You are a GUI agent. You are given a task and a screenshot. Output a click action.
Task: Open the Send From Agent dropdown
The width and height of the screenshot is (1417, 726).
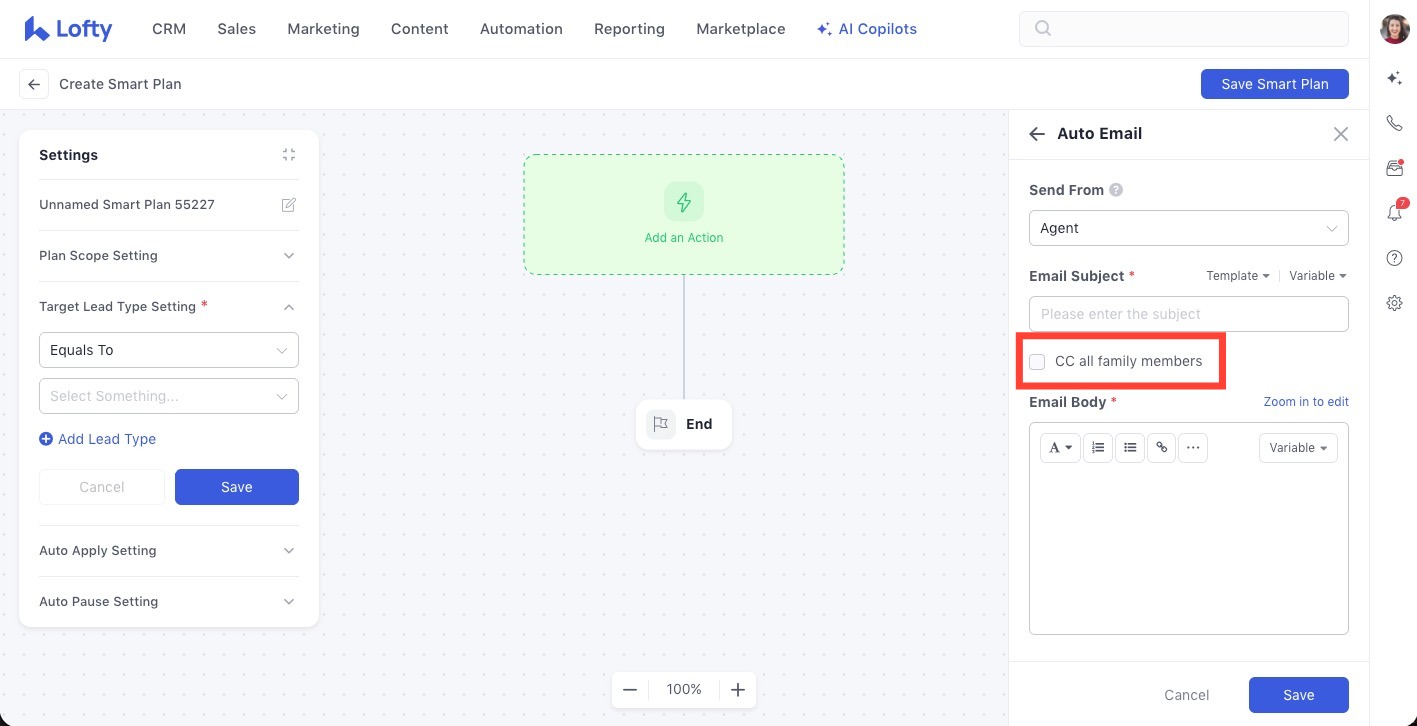[1188, 228]
